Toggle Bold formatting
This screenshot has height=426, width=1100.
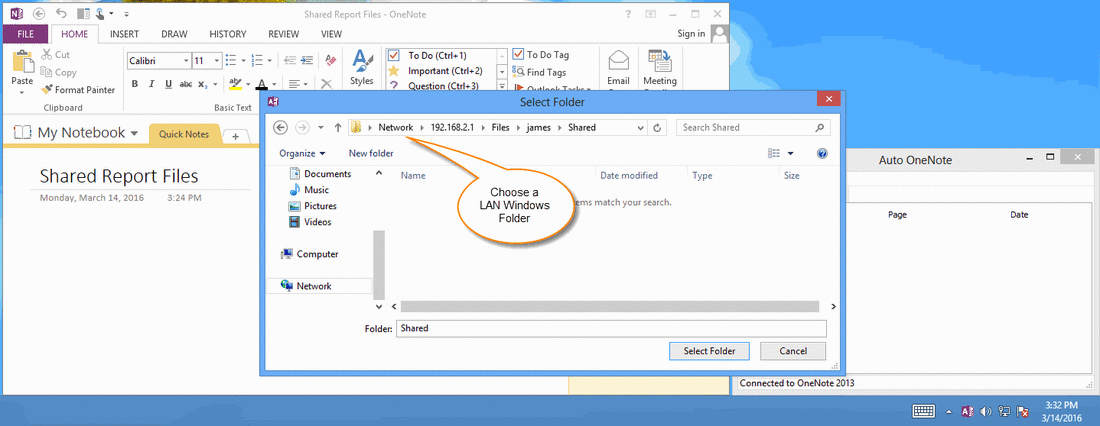[134, 84]
